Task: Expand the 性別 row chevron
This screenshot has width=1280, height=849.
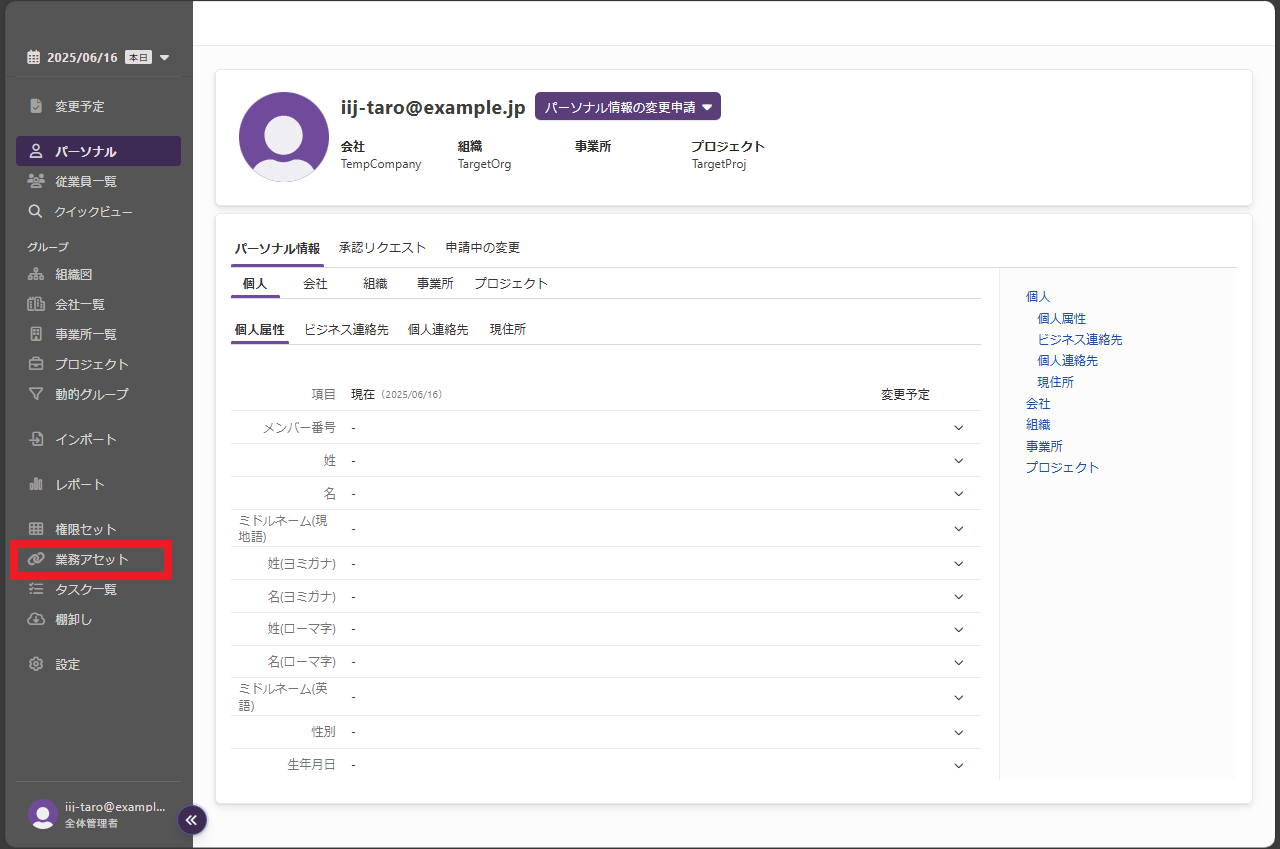Action: tap(958, 732)
